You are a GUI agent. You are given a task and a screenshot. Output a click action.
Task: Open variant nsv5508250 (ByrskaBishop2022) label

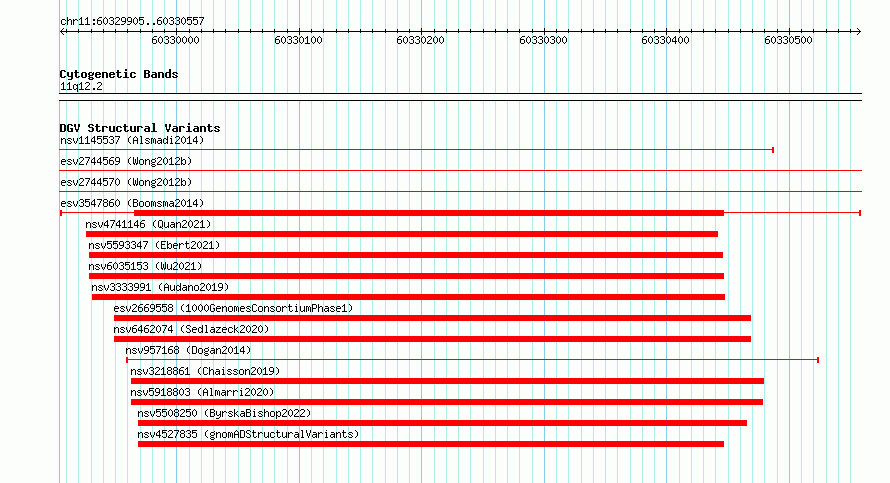224,413
